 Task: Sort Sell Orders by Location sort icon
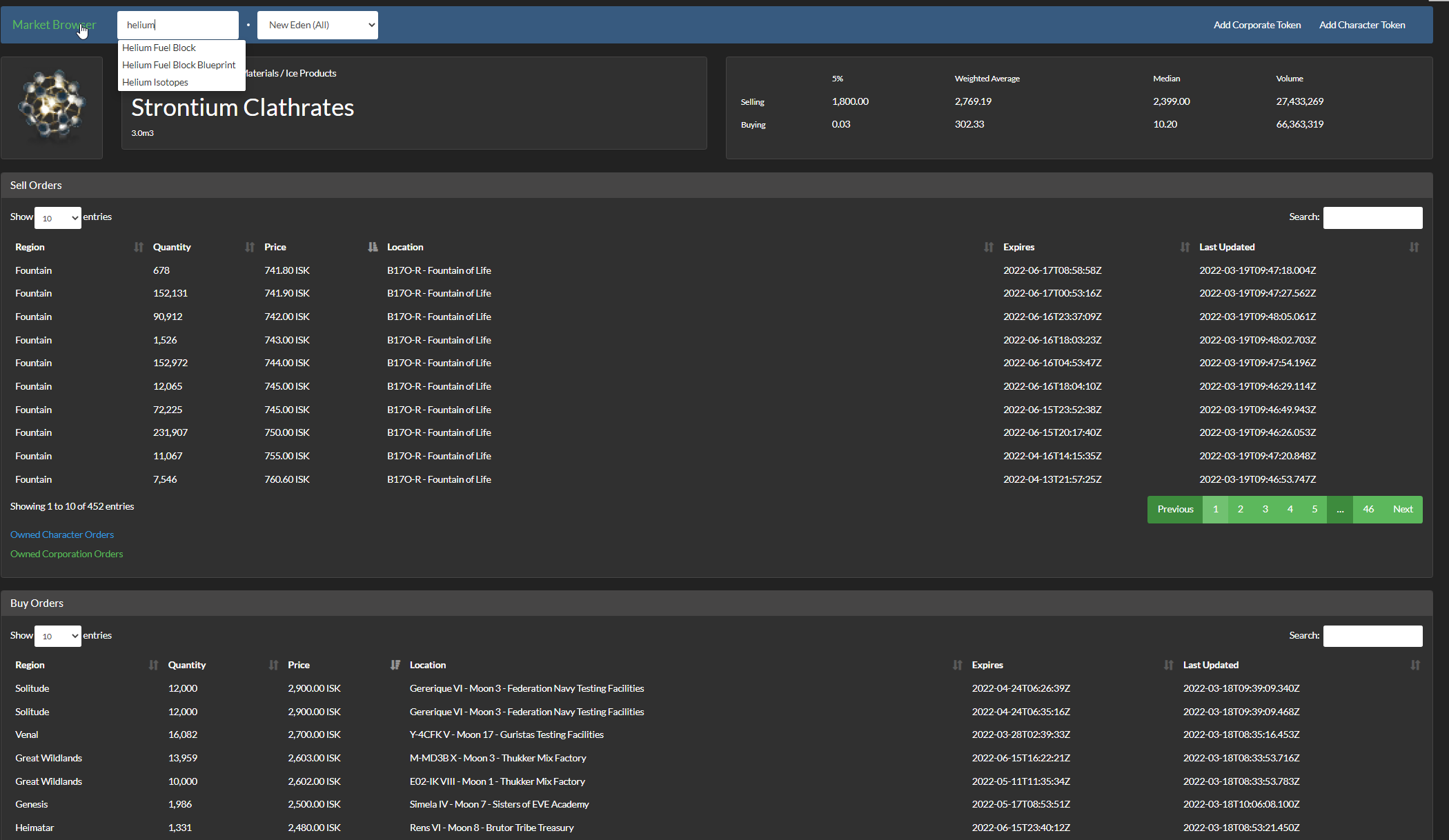989,247
